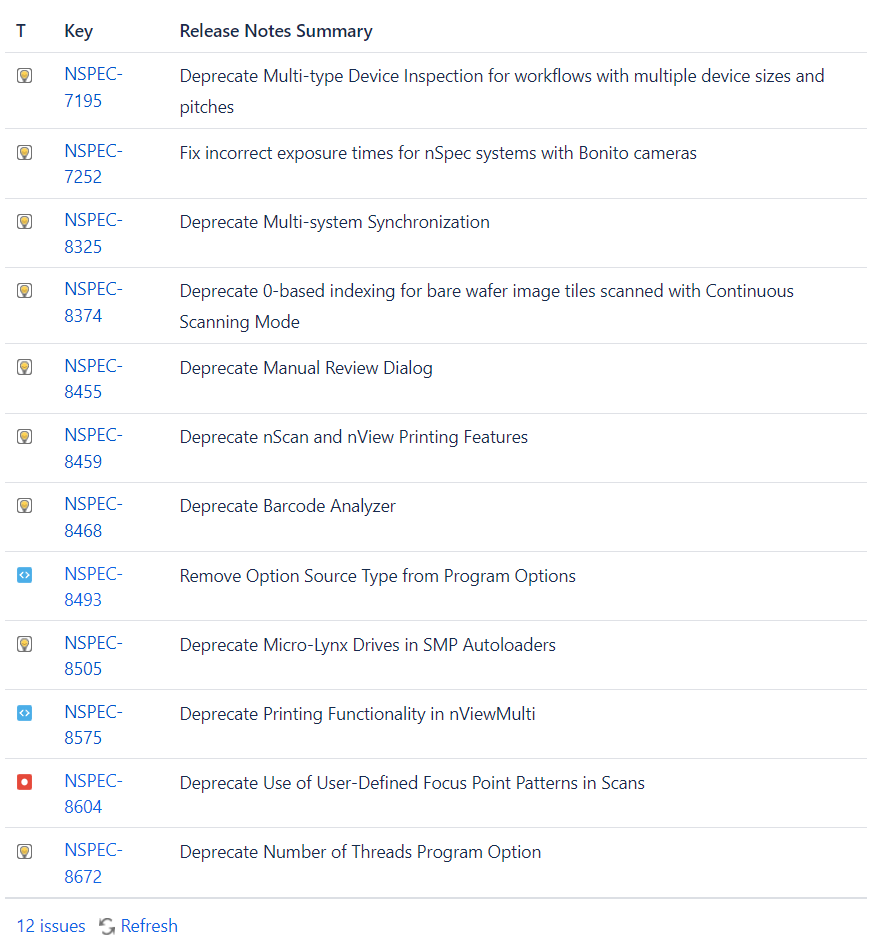This screenshot has width=886, height=948.
Task: Open the NSPEC-8374 issue key
Action: [92, 302]
